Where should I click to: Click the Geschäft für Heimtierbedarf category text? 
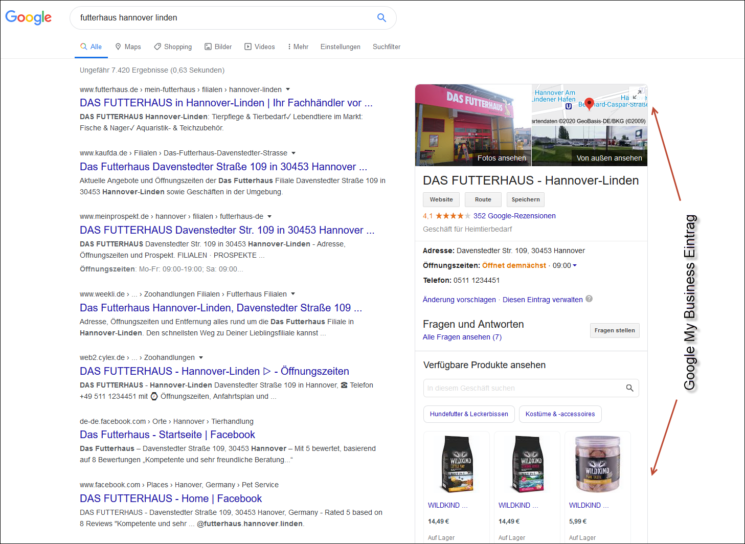click(468, 229)
